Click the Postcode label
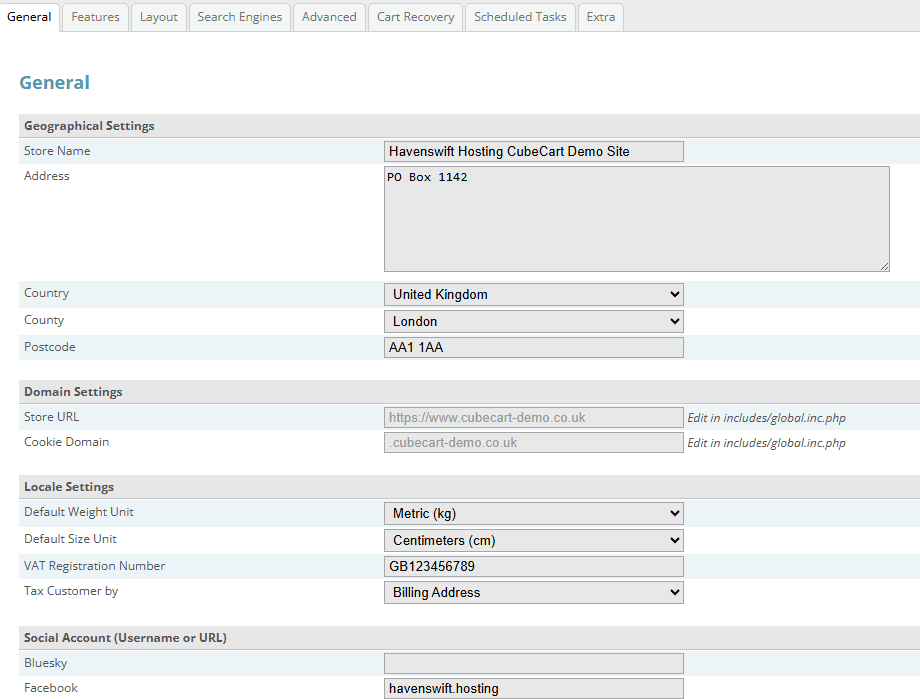The width and height of the screenshot is (920, 699). coord(50,347)
